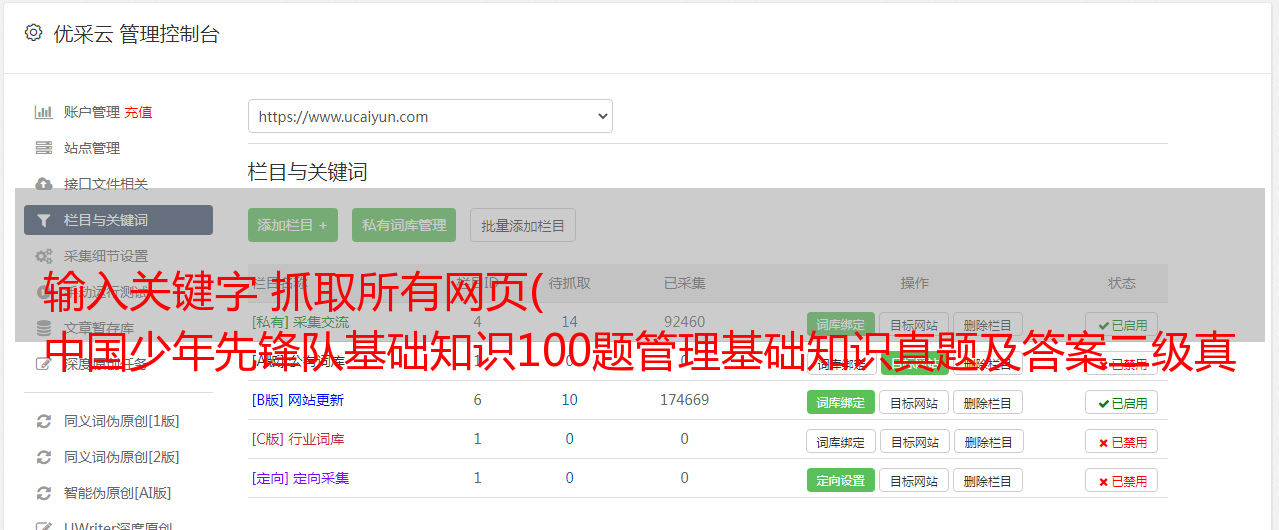
Task: Click the 待抓取 value 14
Action: pos(569,322)
